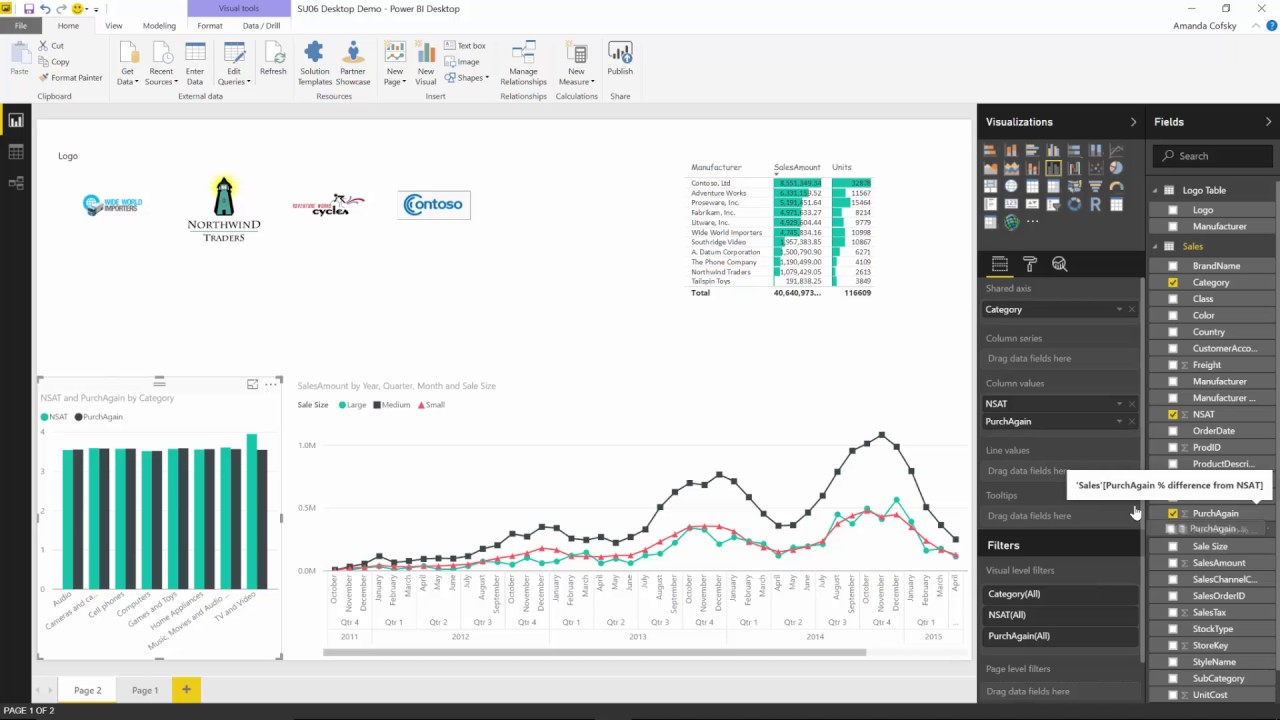
Task: Choose the area chart visualization
Action: pos(990,168)
